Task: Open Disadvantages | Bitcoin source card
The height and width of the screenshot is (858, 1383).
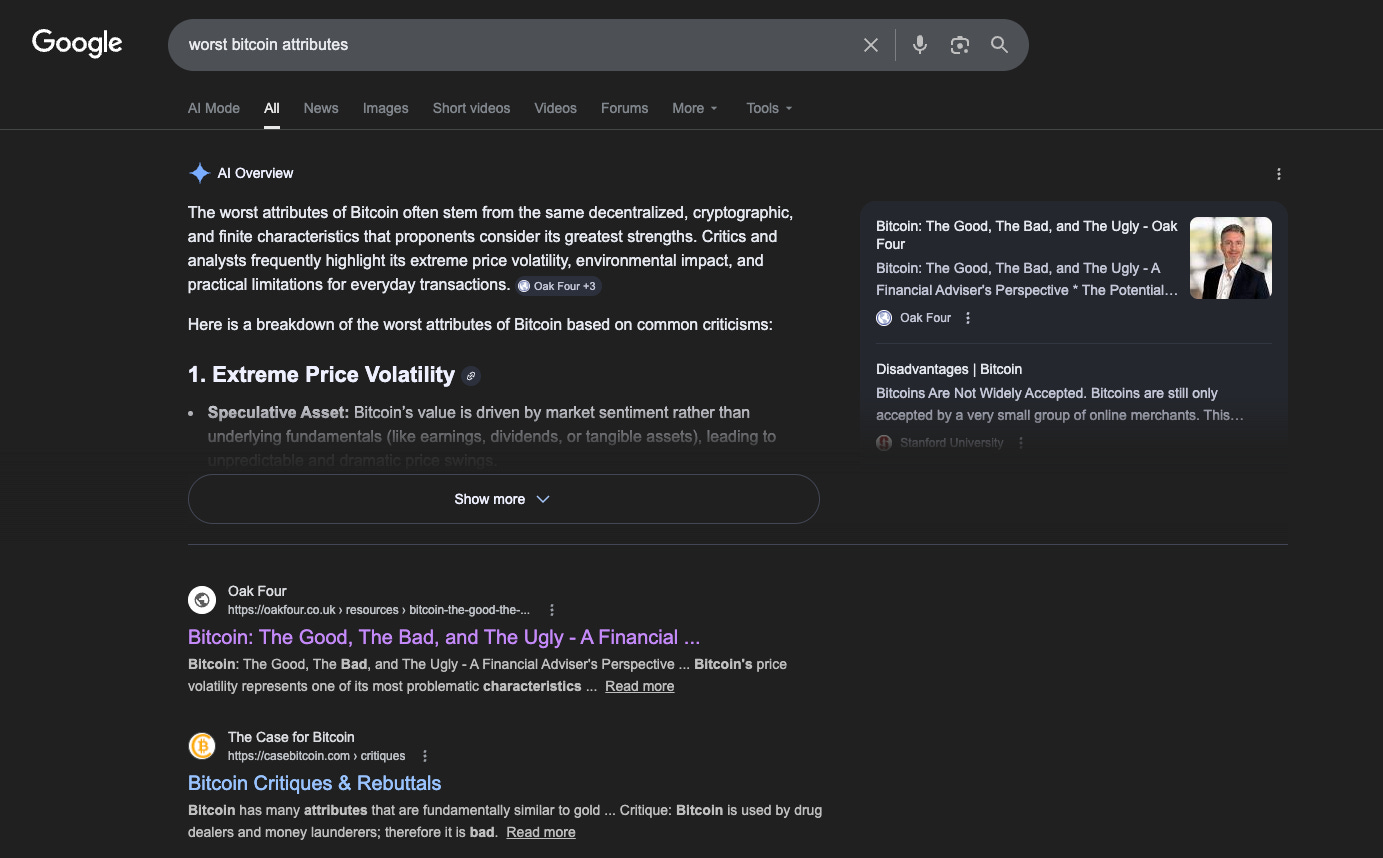Action: tap(949, 369)
